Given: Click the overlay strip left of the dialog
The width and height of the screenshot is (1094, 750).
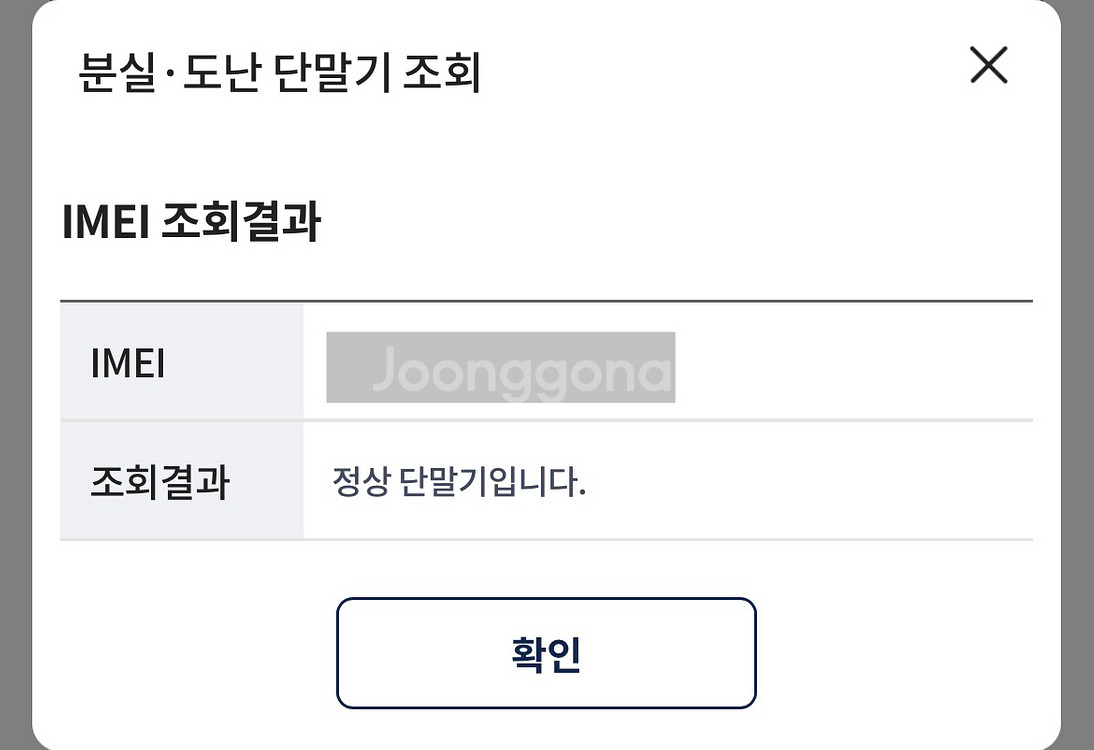Looking at the screenshot, I should click(x=15, y=375).
